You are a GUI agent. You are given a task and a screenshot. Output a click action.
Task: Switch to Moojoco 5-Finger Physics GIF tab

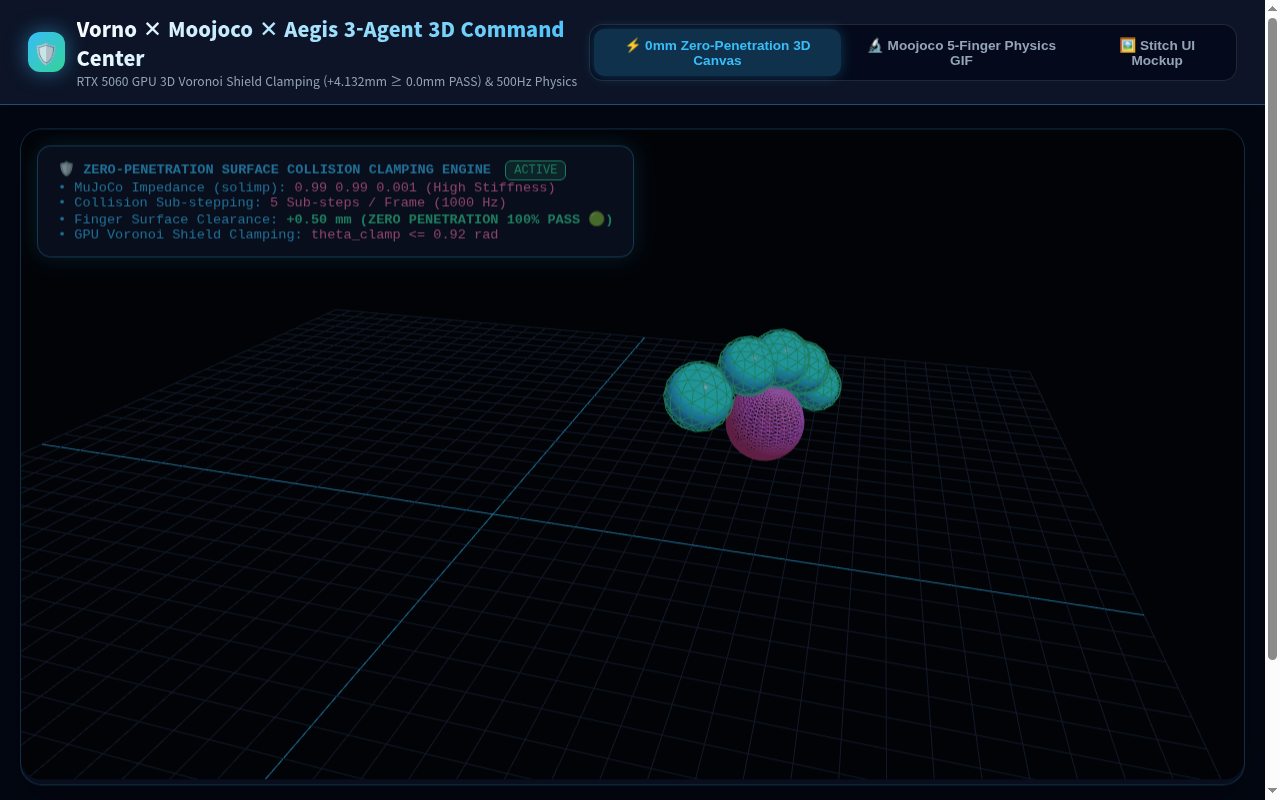click(x=961, y=53)
